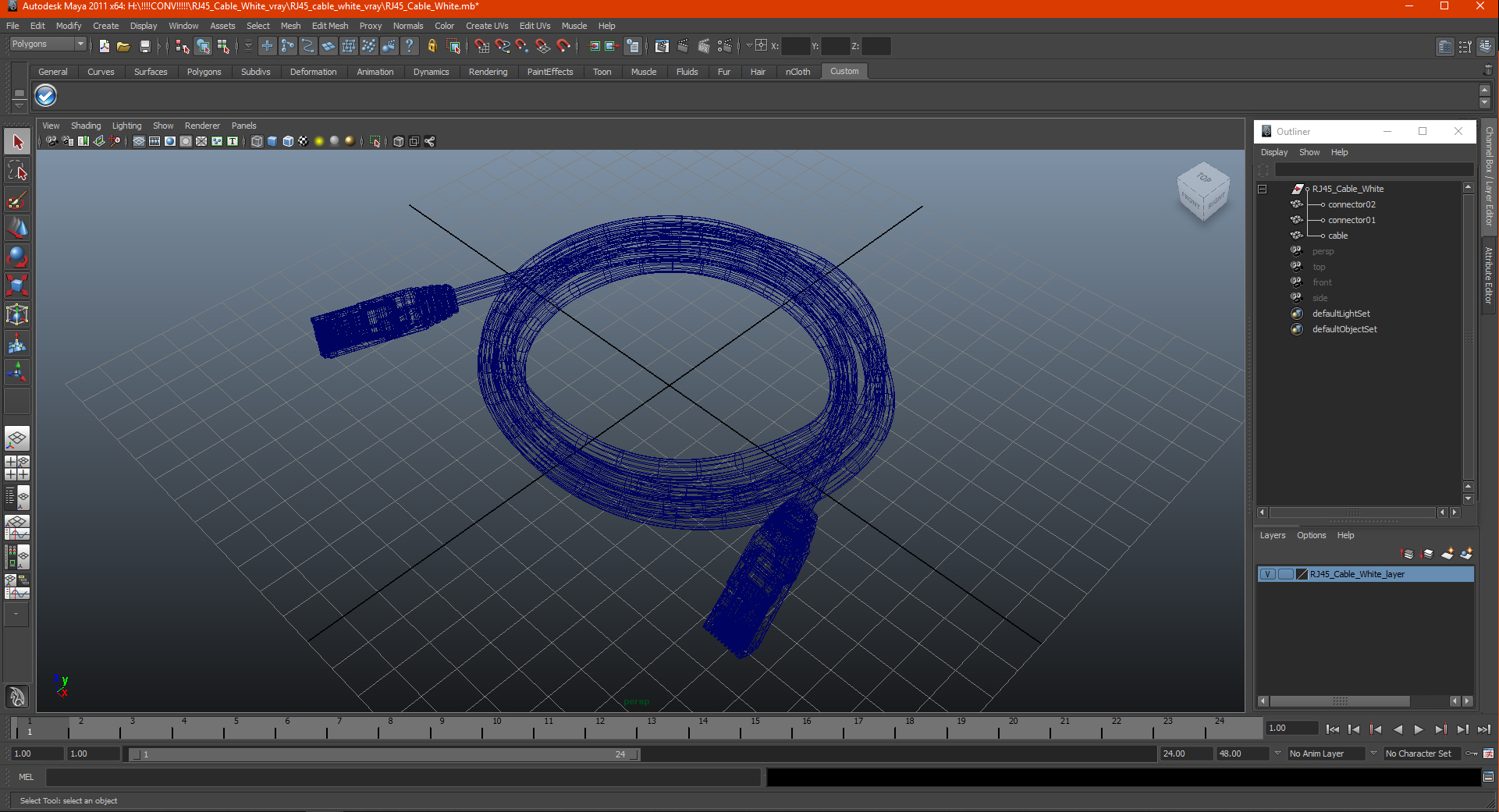Click the Select by object type icon

(203, 46)
